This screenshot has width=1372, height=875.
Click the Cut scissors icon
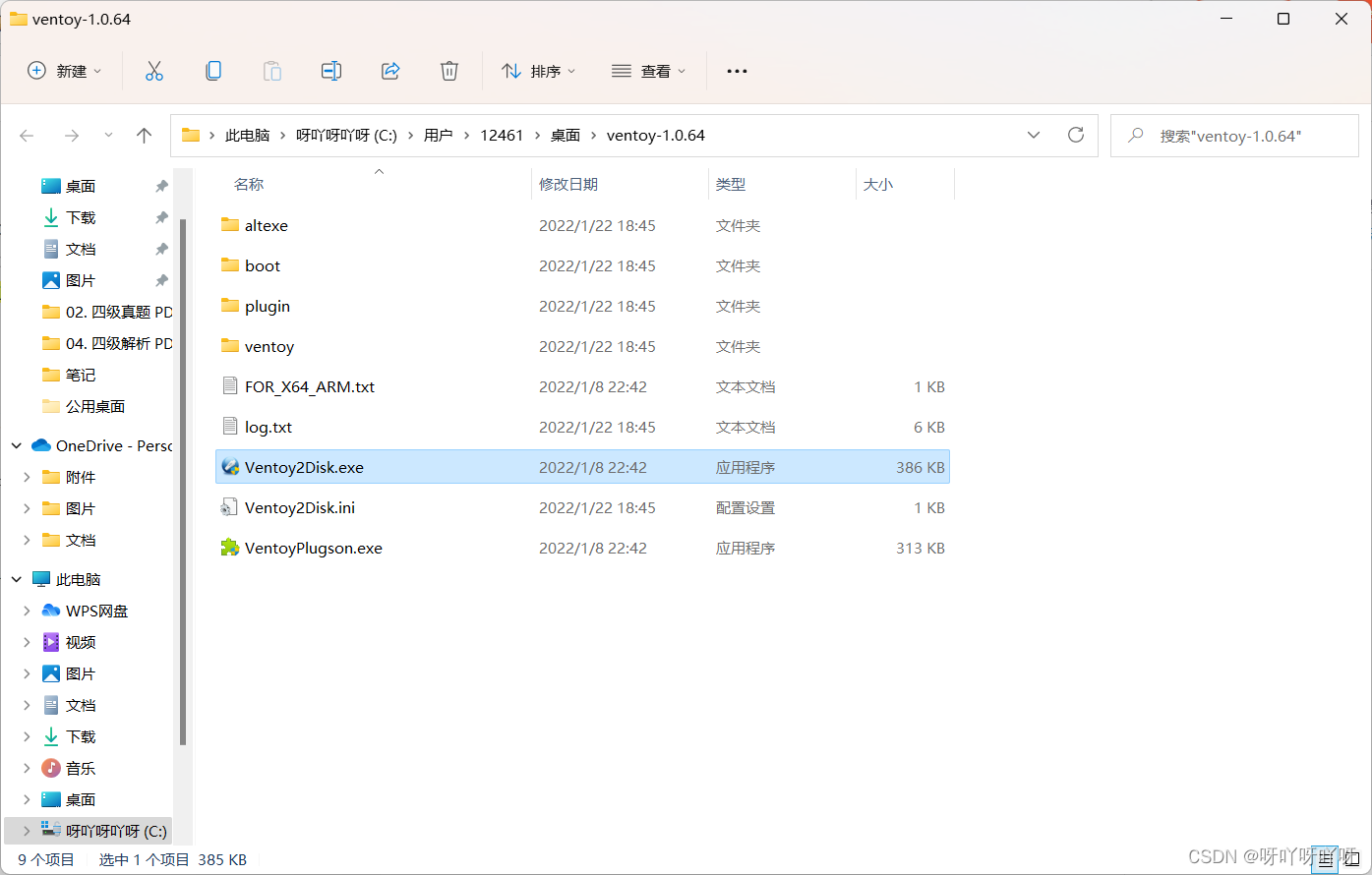click(x=154, y=71)
